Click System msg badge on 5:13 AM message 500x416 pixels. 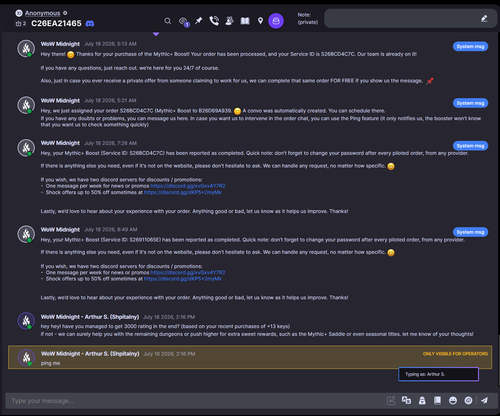click(470, 46)
